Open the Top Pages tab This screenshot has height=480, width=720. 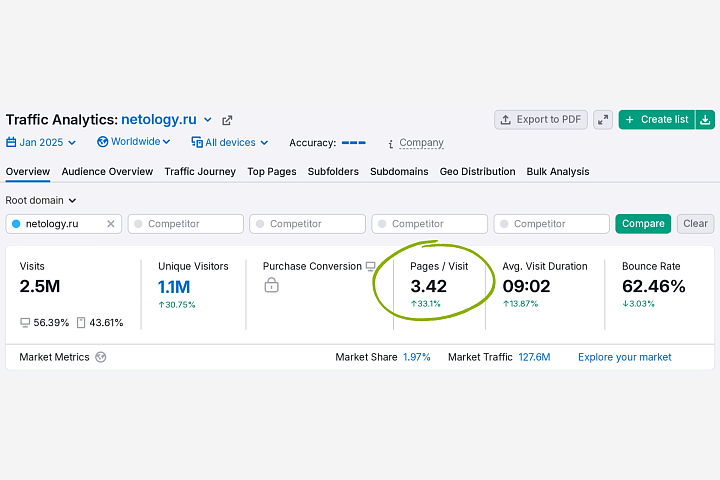point(271,171)
